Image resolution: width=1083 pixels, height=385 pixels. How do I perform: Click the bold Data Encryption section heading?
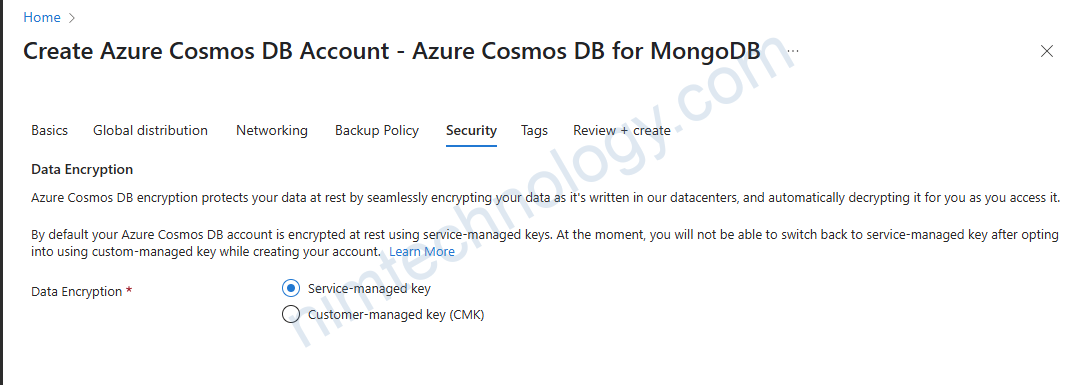coord(82,169)
